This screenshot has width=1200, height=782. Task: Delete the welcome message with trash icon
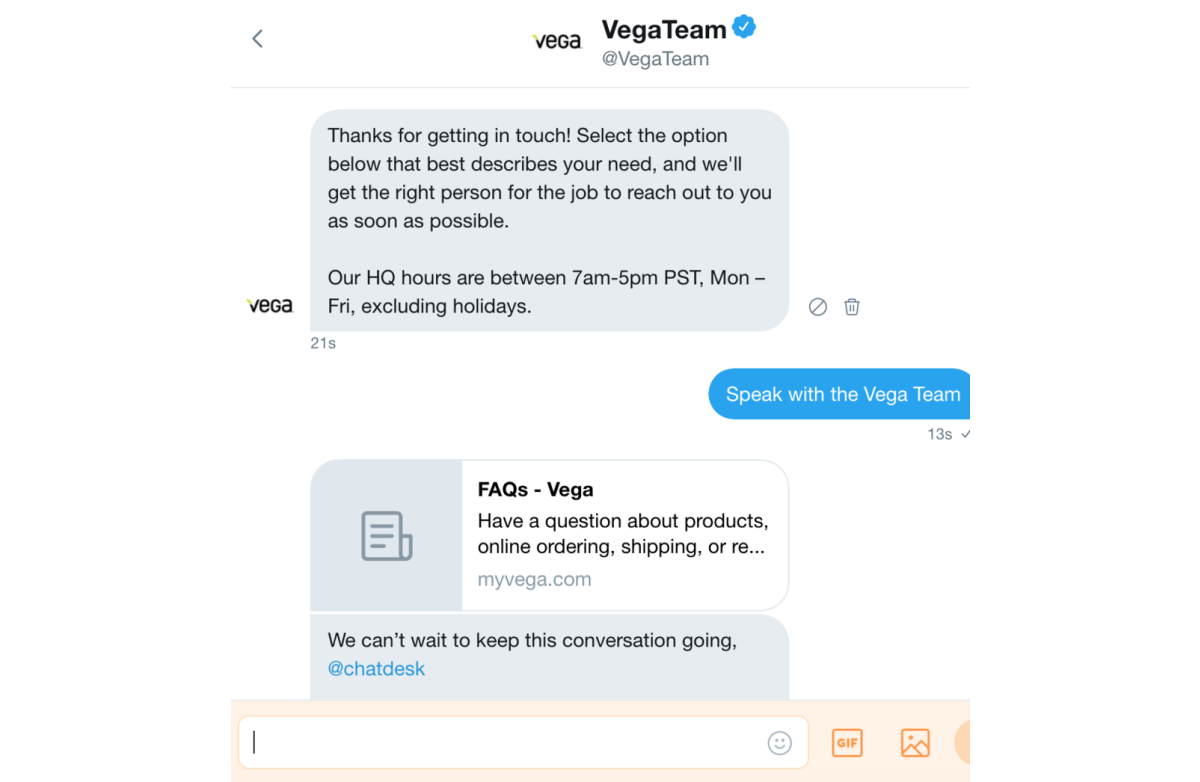click(852, 307)
